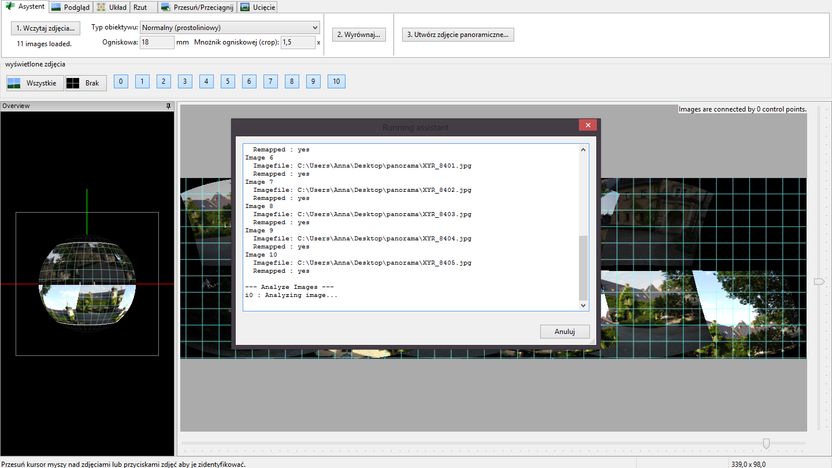Click the log scrollbar down arrow
The width and height of the screenshot is (832, 468).
coord(583,306)
